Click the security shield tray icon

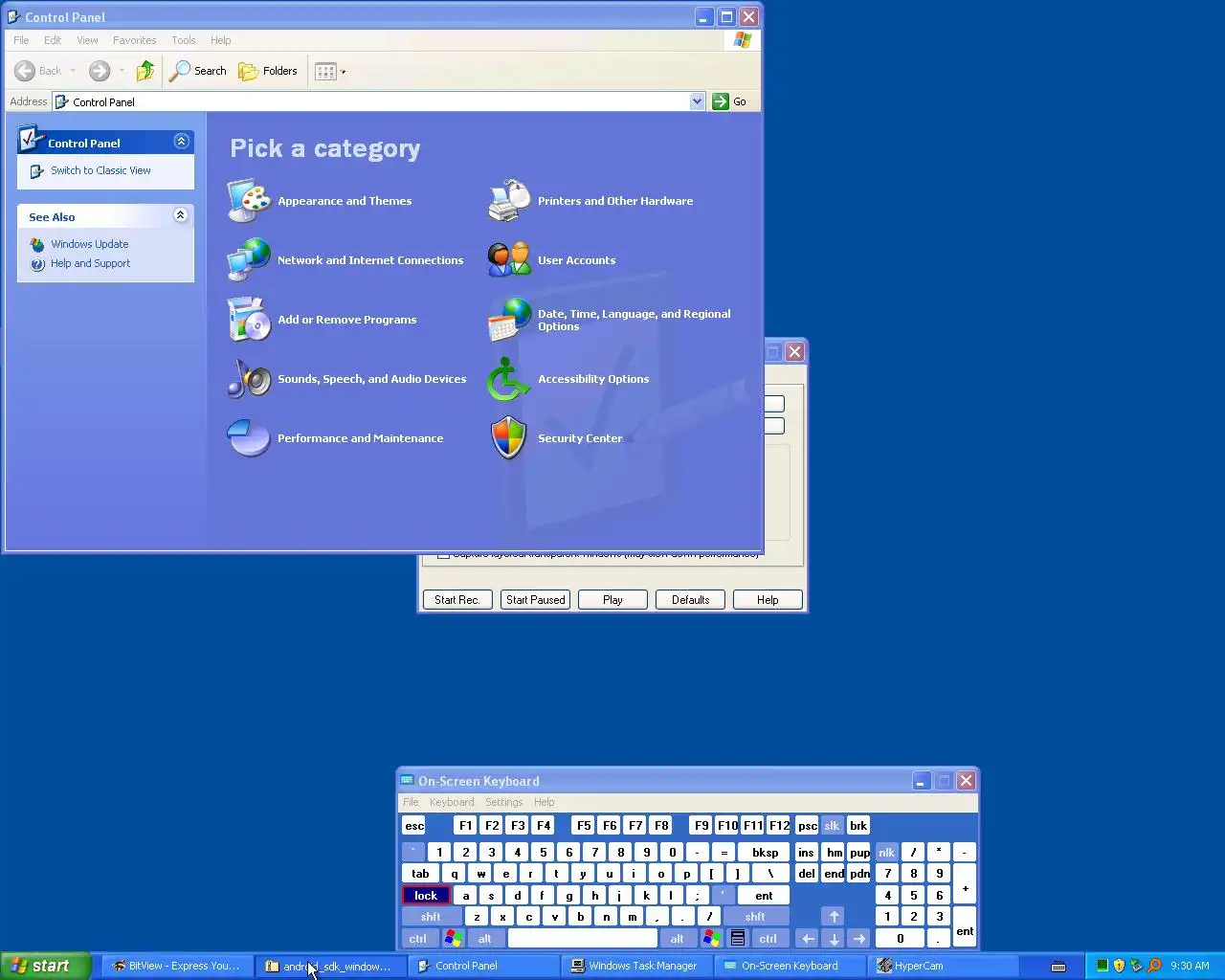pyautogui.click(x=1119, y=966)
